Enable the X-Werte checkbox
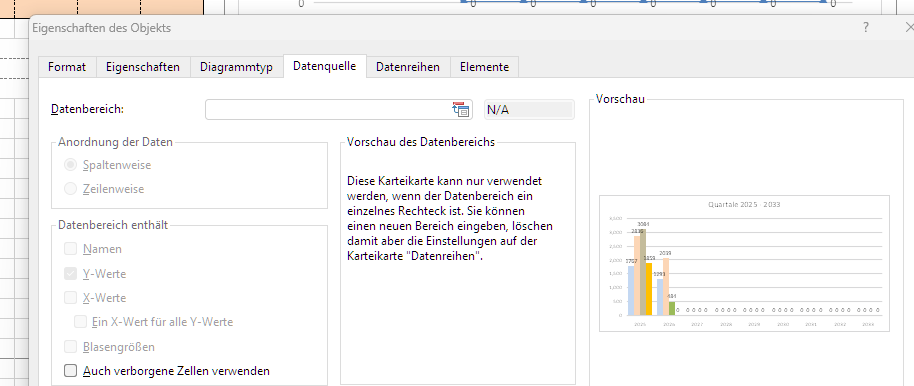The image size is (914, 386). (71, 298)
